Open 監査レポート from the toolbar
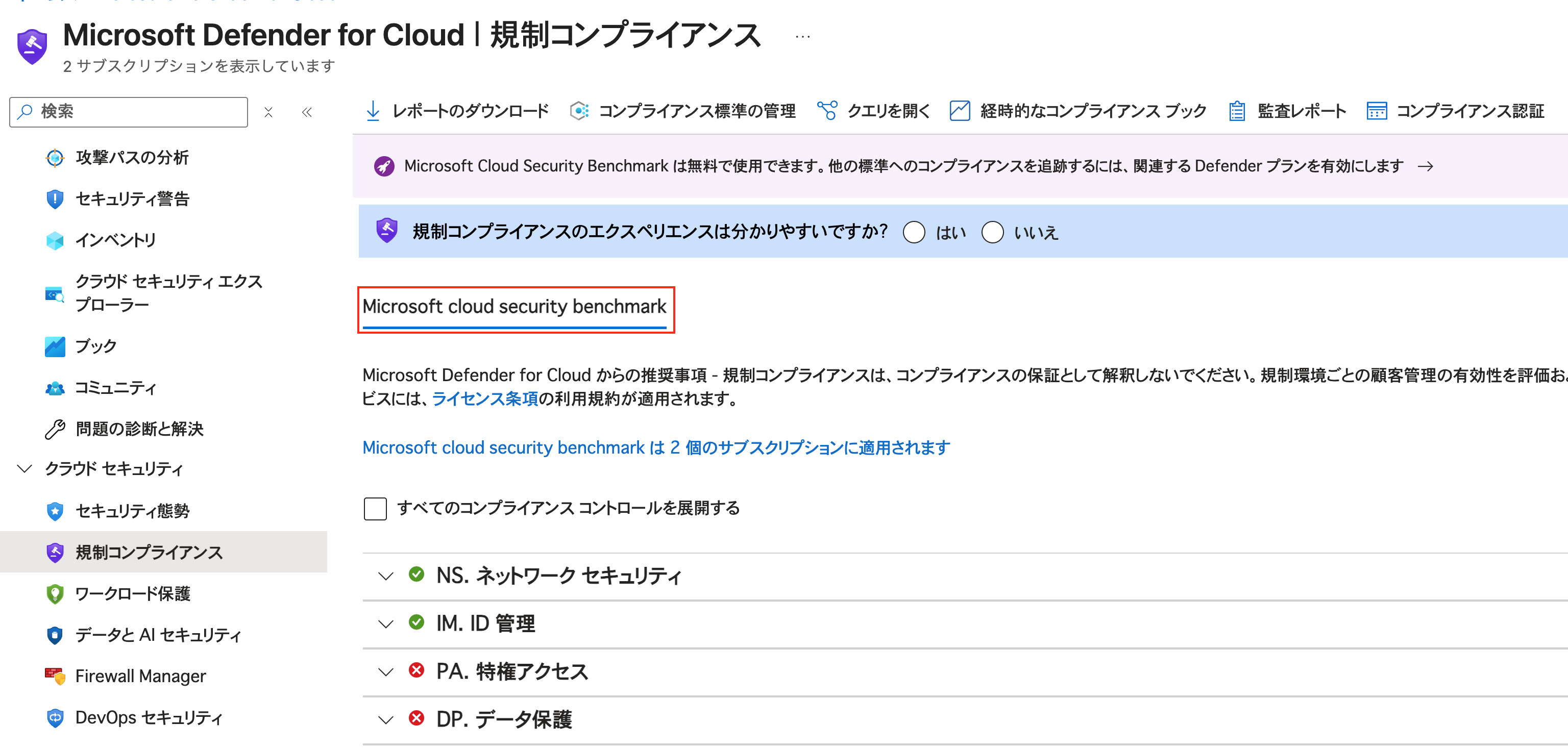Image resolution: width=1568 pixels, height=749 pixels. pos(1302,111)
